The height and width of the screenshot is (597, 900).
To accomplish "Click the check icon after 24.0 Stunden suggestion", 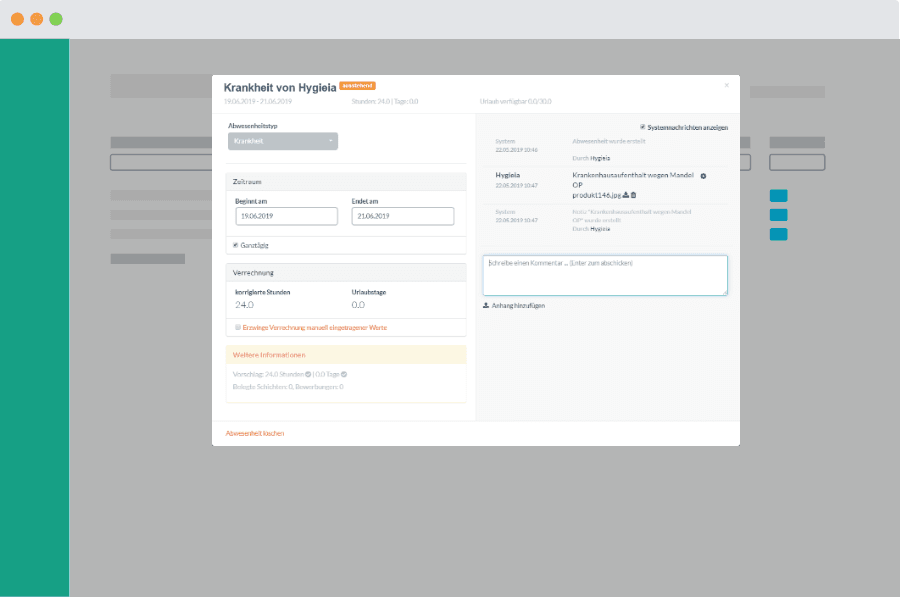I will (x=308, y=374).
